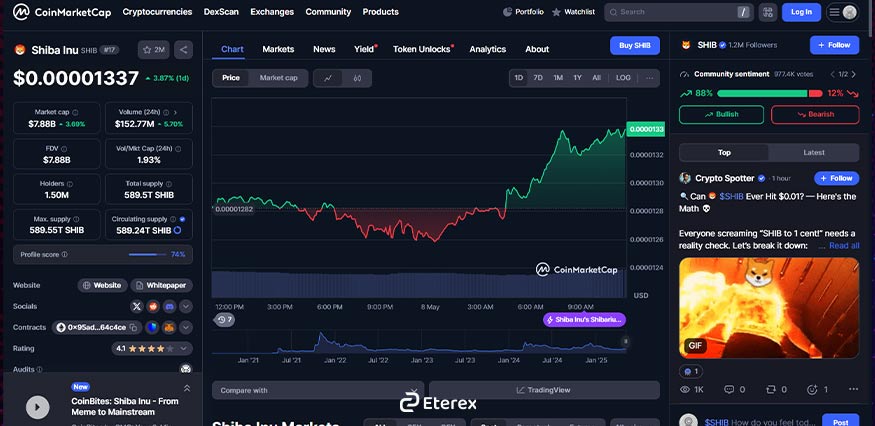Copy the 0x95ad contract address
The height and width of the screenshot is (426, 875).
click(133, 327)
